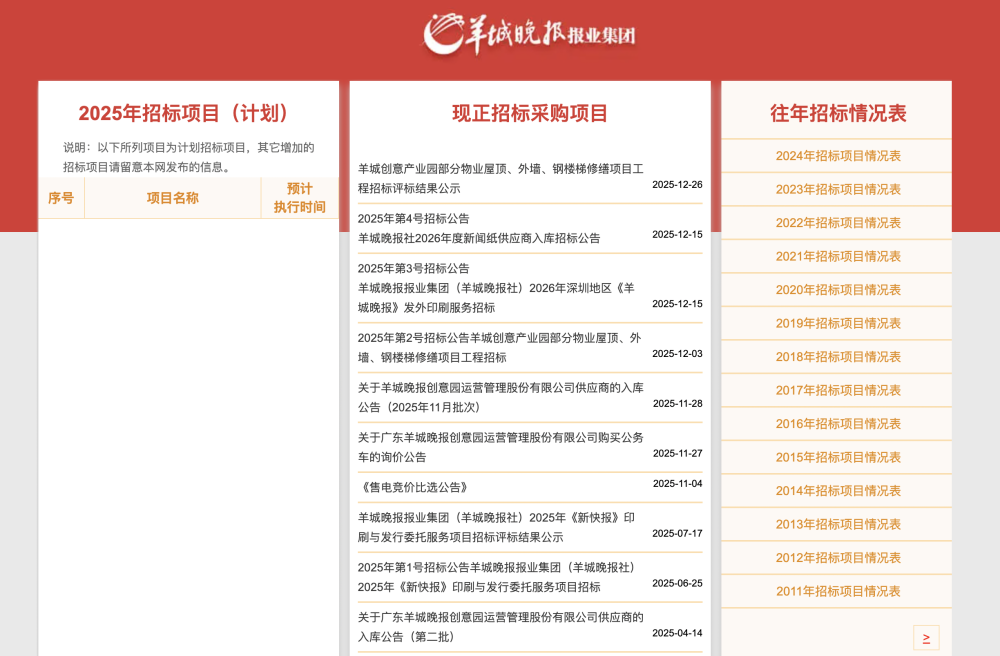Open the 2025年第3号招标公告 深圳地区印刷服务招标
The image size is (1000, 656).
[498, 289]
